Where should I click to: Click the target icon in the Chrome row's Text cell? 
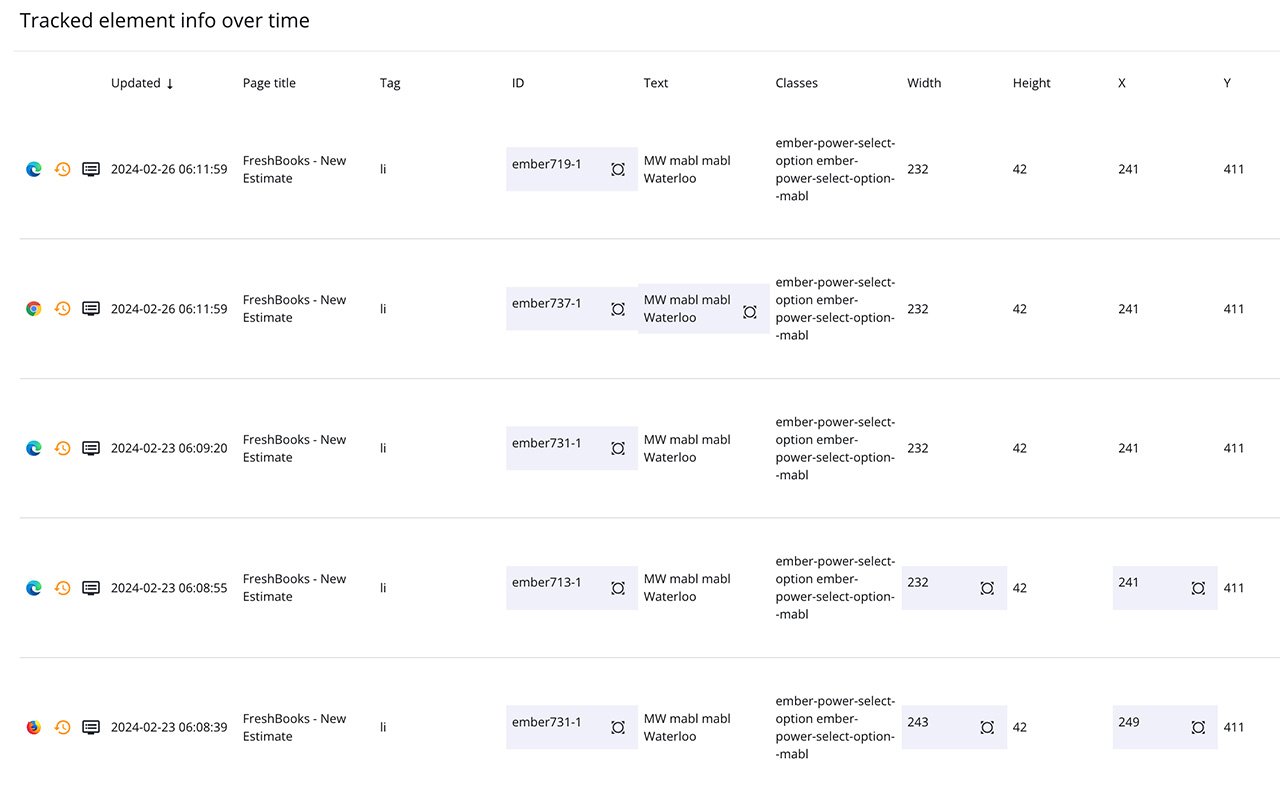coord(750,312)
